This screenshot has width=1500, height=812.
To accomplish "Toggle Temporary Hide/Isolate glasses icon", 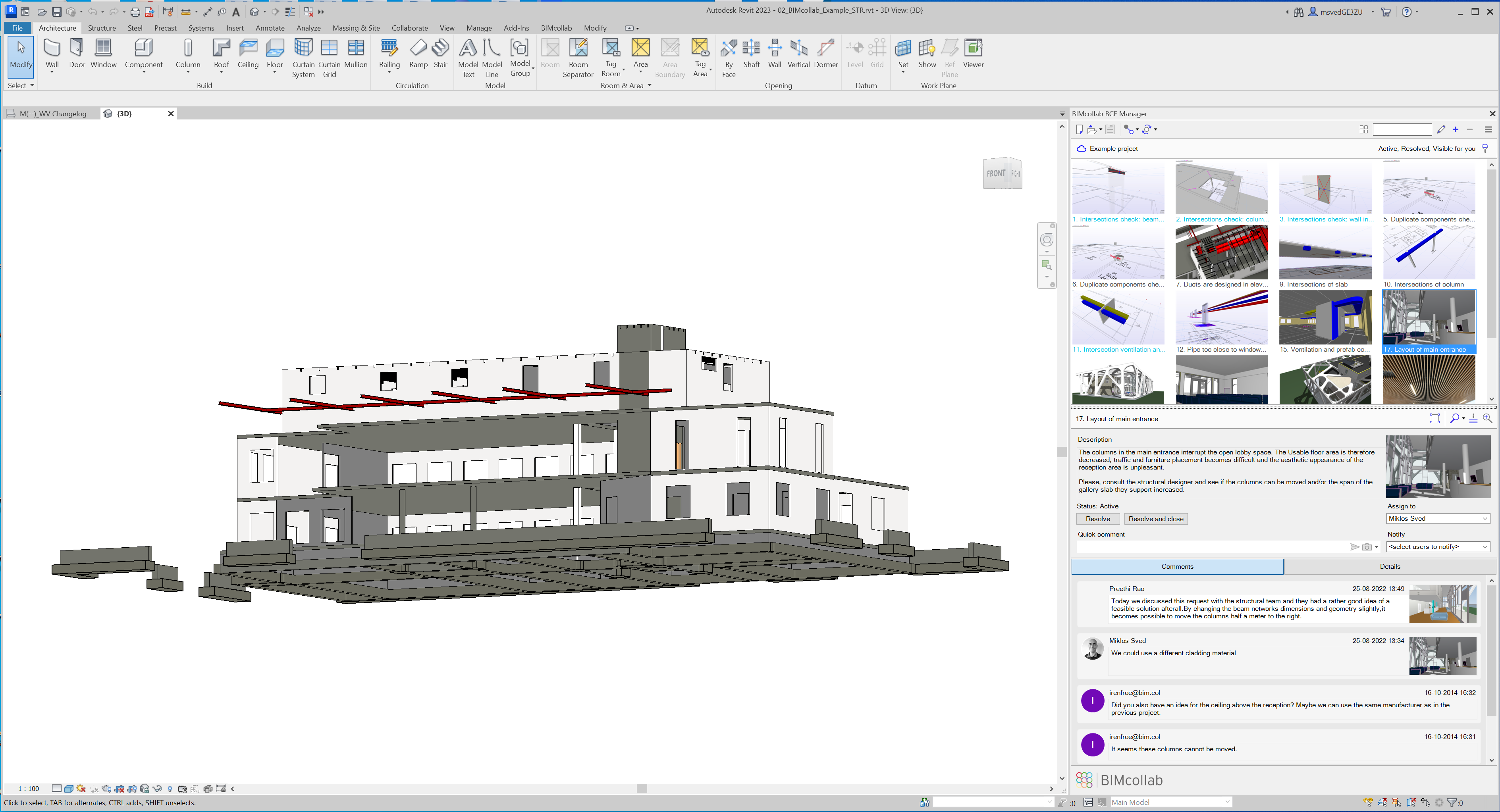I will click(x=157, y=789).
